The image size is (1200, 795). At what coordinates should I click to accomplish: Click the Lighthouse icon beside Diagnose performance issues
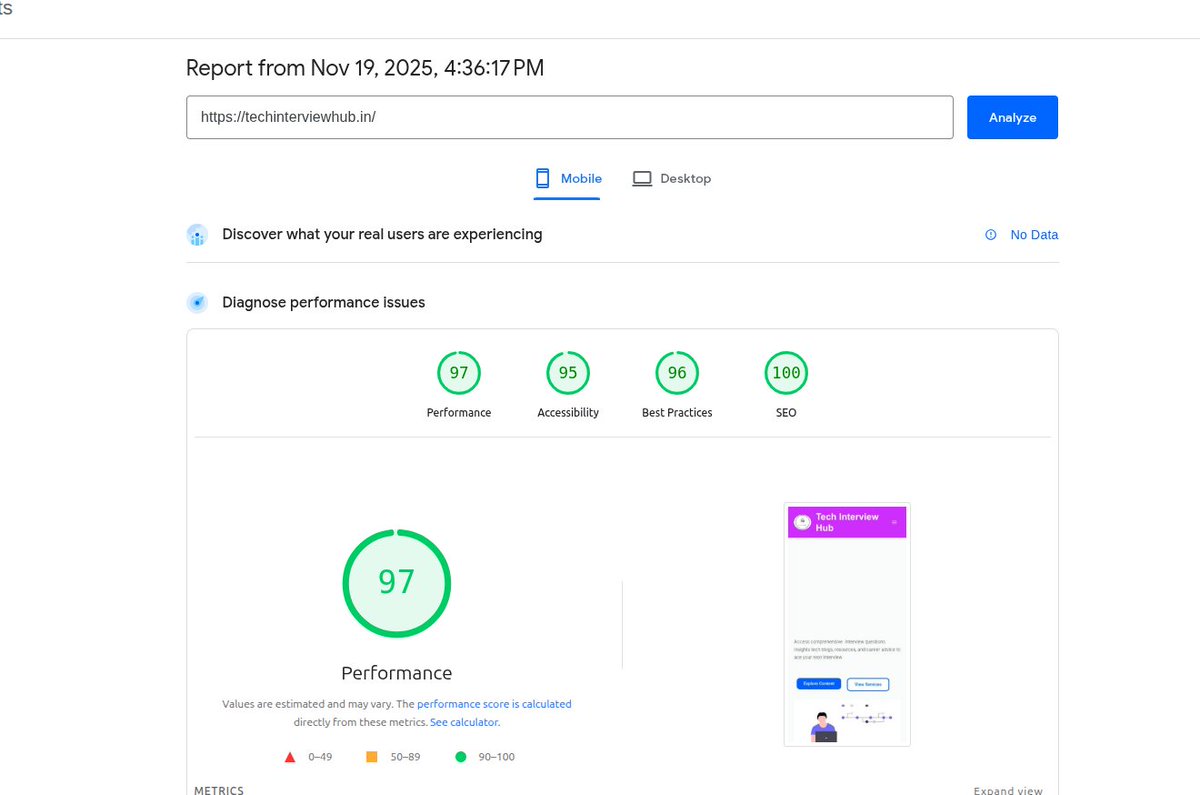pos(197,301)
